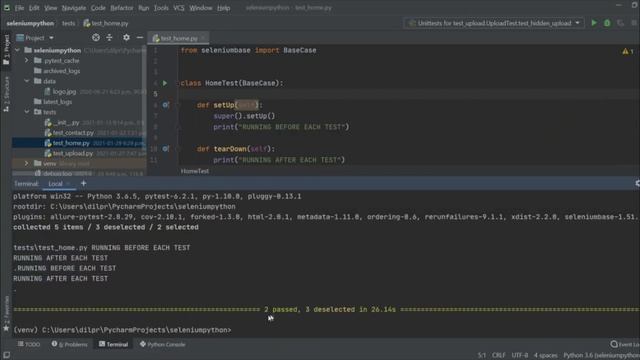Expand the venv folder
Image resolution: width=640 pixels, height=360 pixels.
27,163
